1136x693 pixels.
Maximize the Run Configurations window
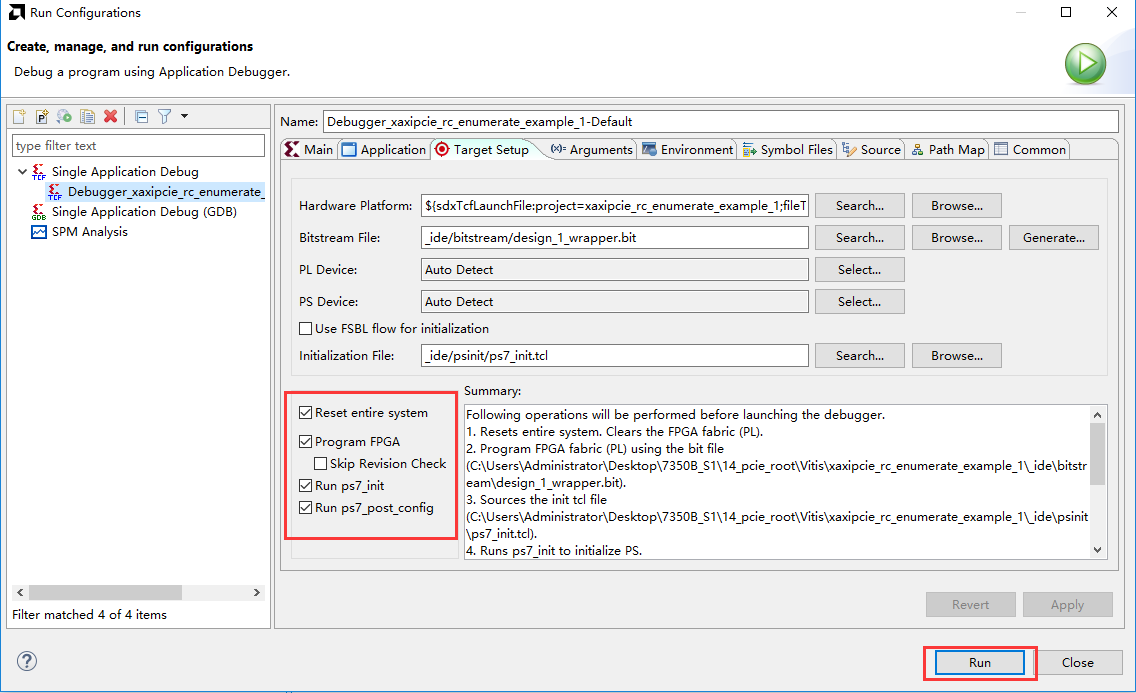(1066, 12)
